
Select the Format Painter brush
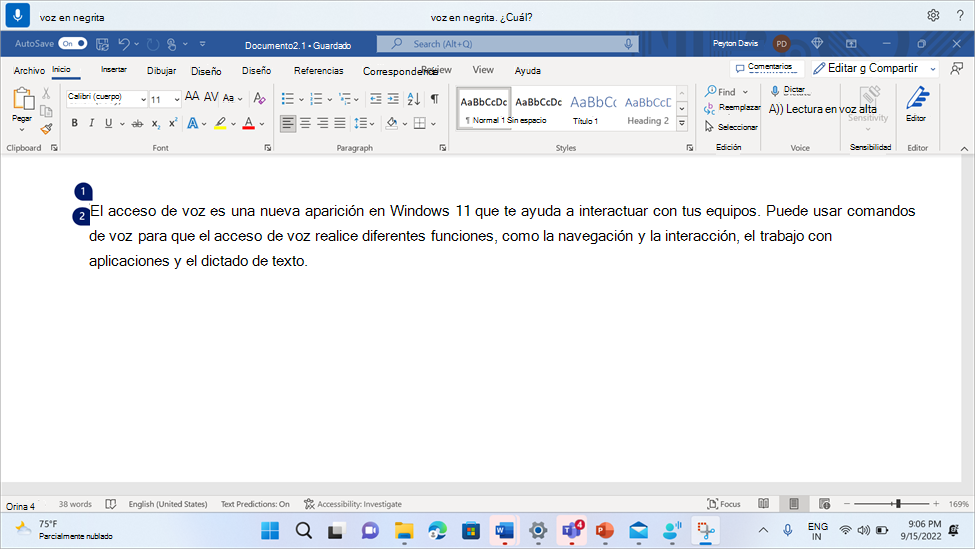[46, 129]
